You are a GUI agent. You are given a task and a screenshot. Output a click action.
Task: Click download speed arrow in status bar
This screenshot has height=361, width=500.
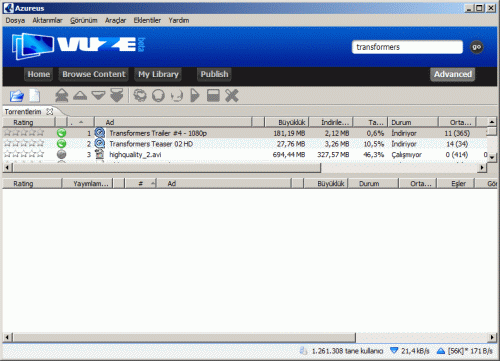(x=394, y=350)
